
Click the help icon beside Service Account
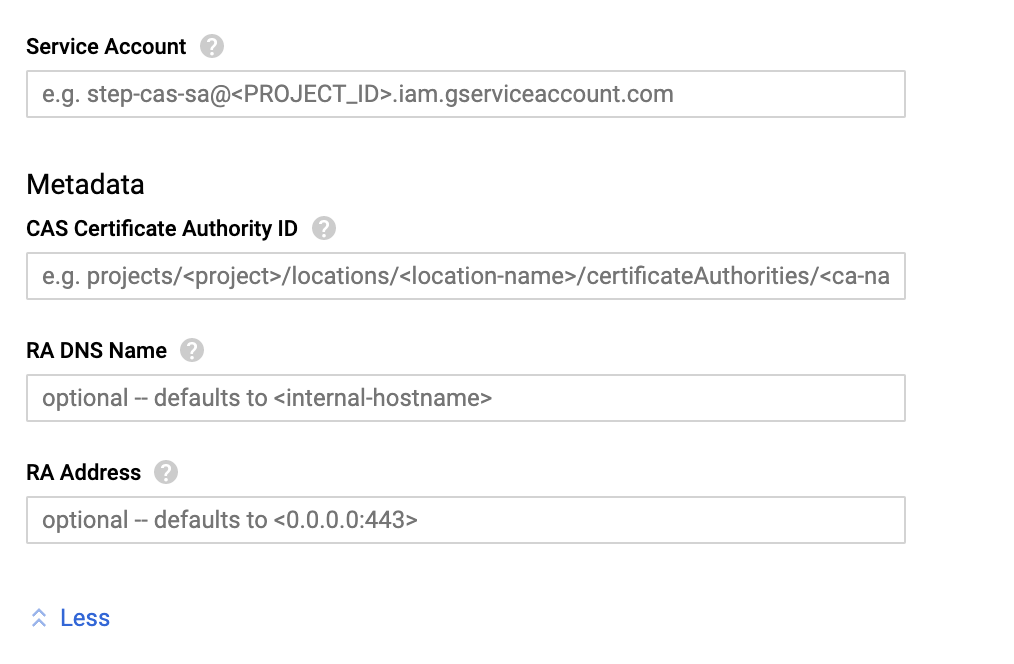tap(212, 46)
